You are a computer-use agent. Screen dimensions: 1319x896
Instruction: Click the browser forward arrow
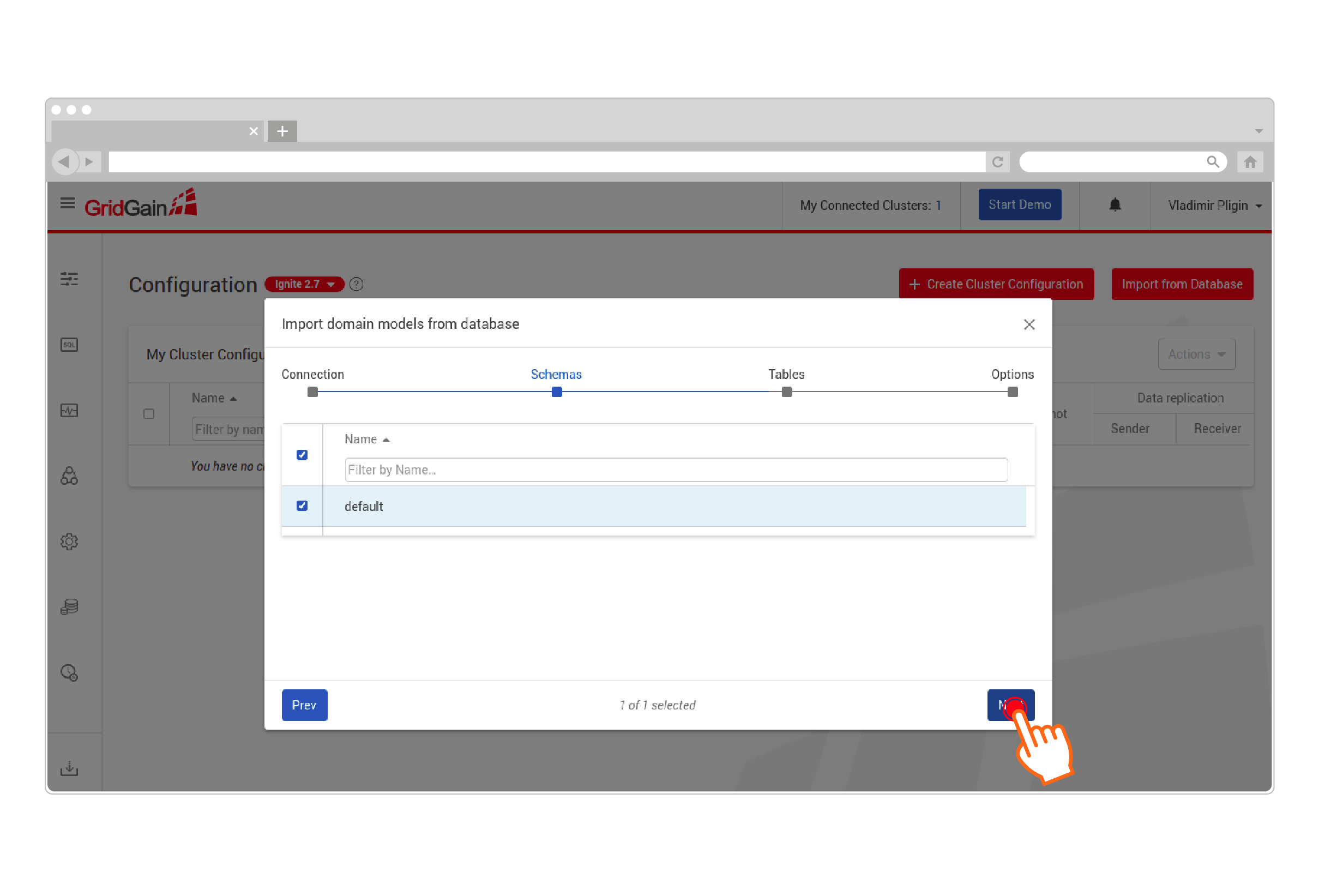click(89, 162)
